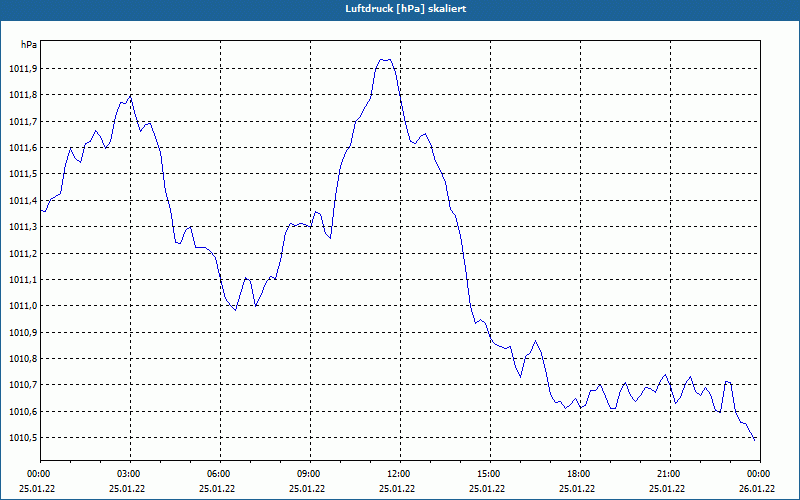
Task: Select the "1011,8" pressure axis value
Action: coord(23,95)
